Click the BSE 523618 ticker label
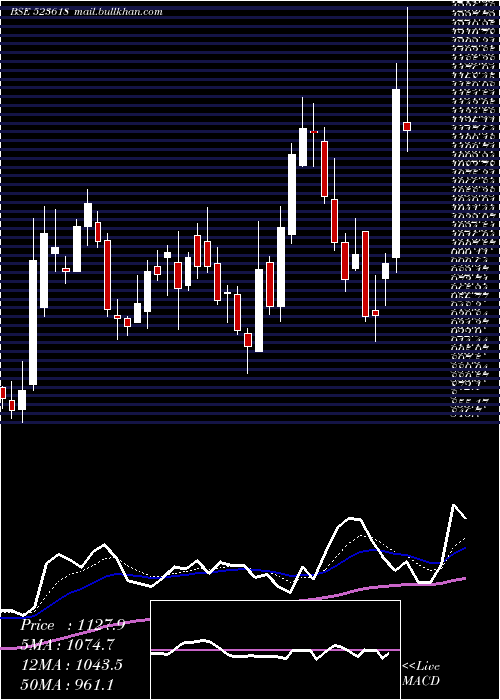The height and width of the screenshot is (700, 500). click(40, 12)
